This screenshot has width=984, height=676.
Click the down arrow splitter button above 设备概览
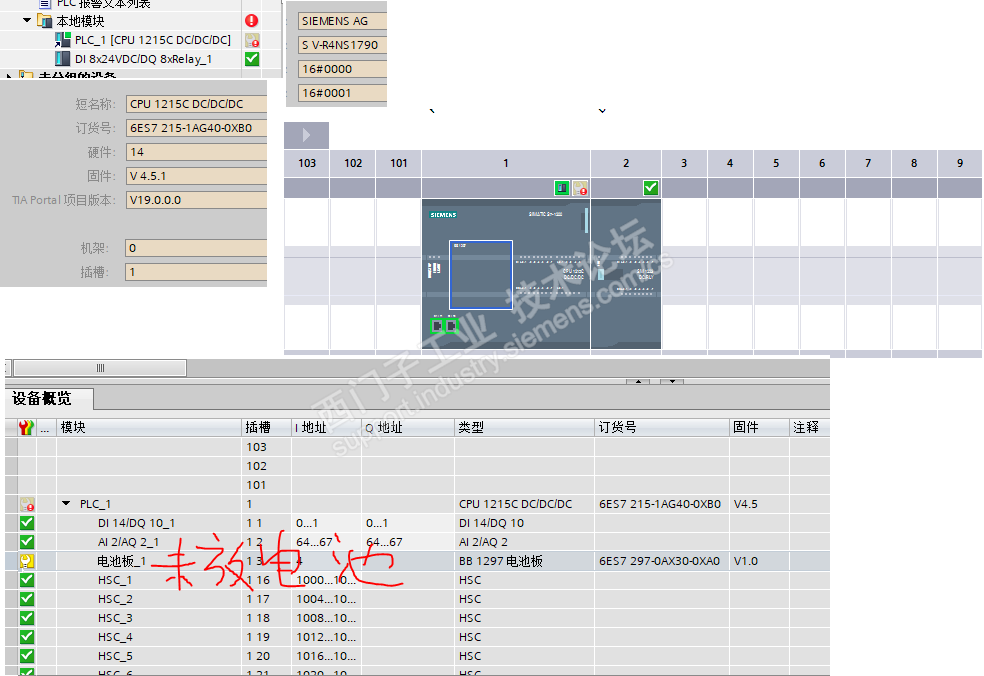point(671,381)
